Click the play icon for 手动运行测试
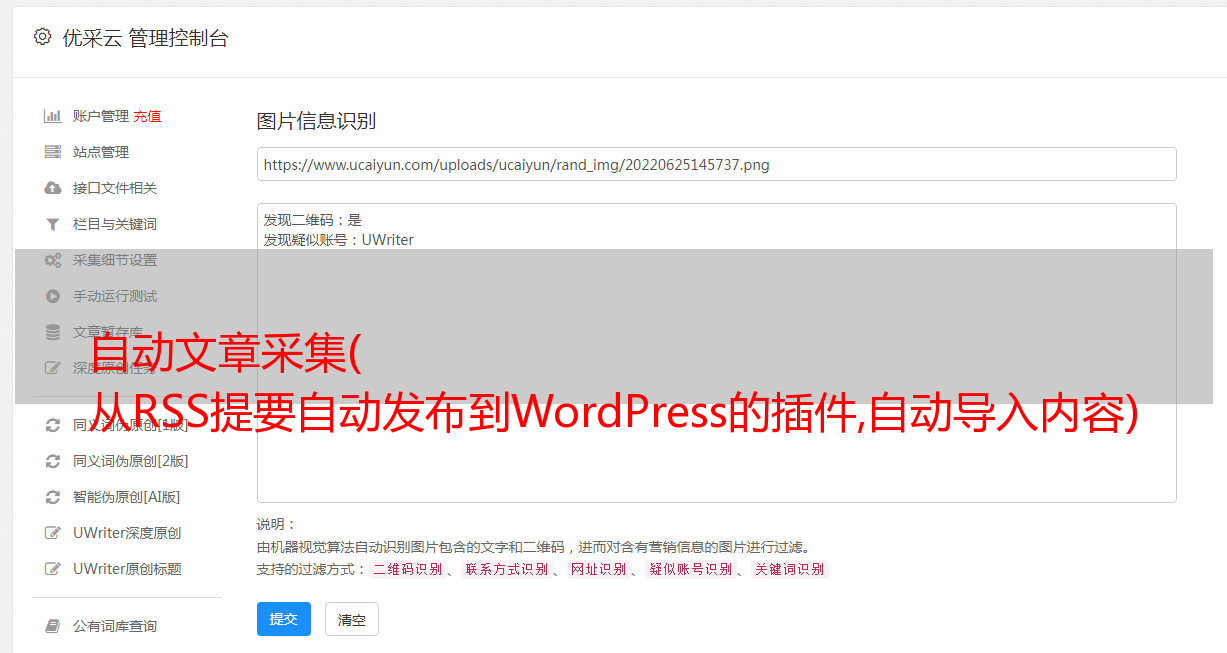 click(53, 296)
